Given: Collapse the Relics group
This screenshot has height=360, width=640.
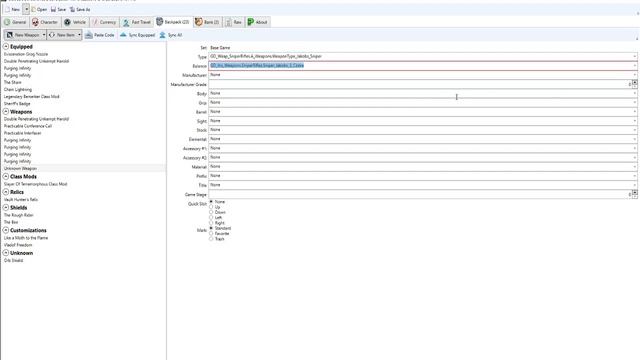Looking at the screenshot, I should (x=6, y=192).
